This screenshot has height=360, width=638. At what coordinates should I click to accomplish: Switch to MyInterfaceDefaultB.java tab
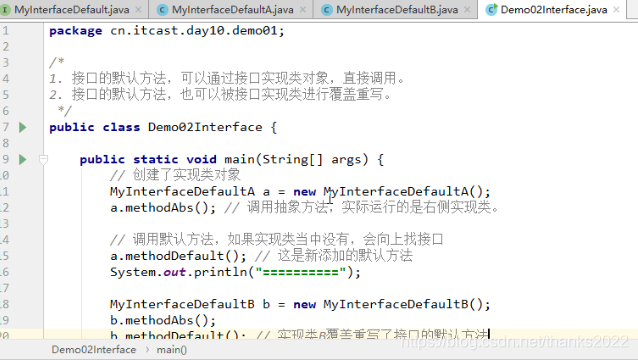click(397, 9)
